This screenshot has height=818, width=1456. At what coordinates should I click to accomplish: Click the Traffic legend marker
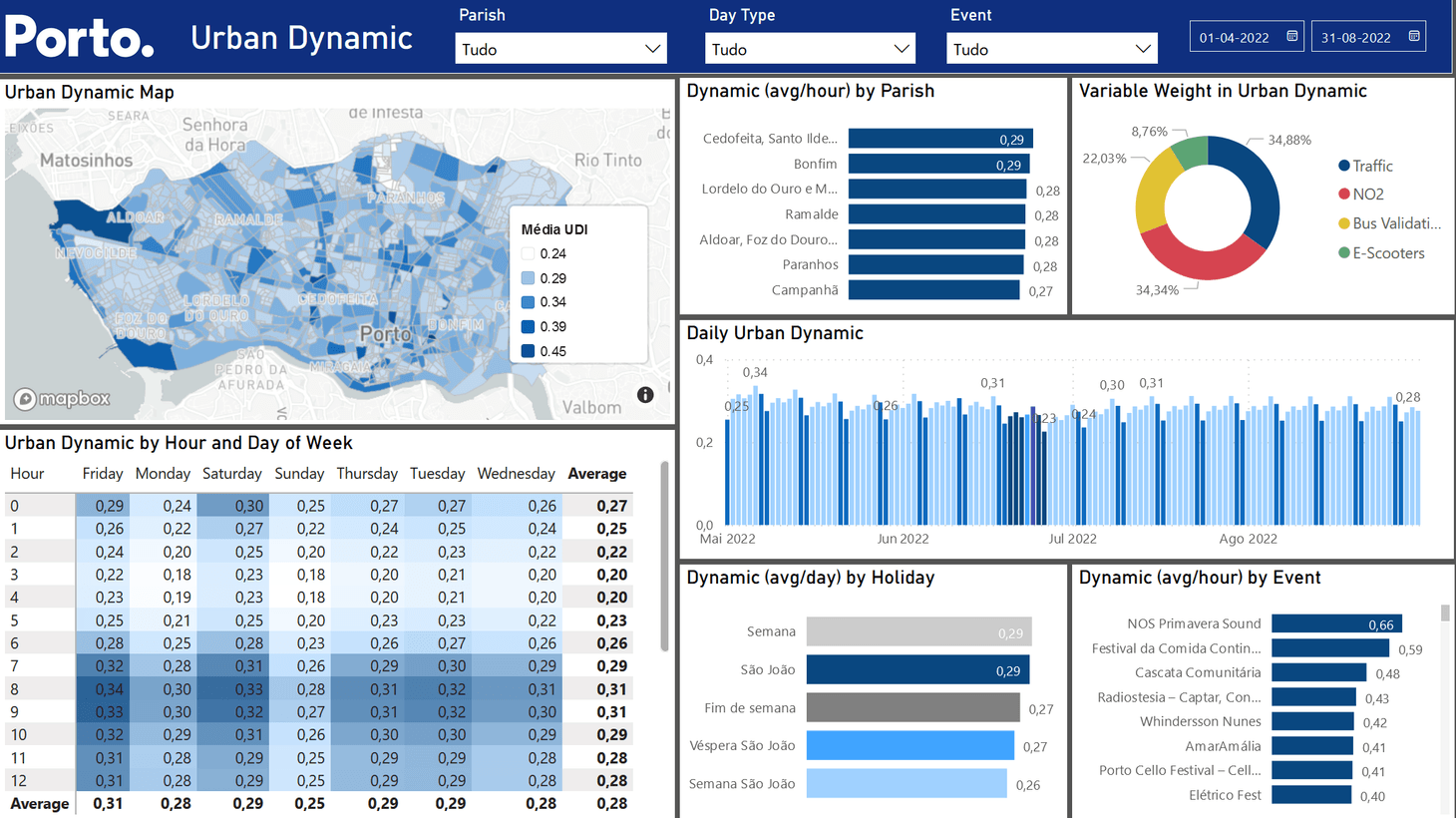[1344, 166]
